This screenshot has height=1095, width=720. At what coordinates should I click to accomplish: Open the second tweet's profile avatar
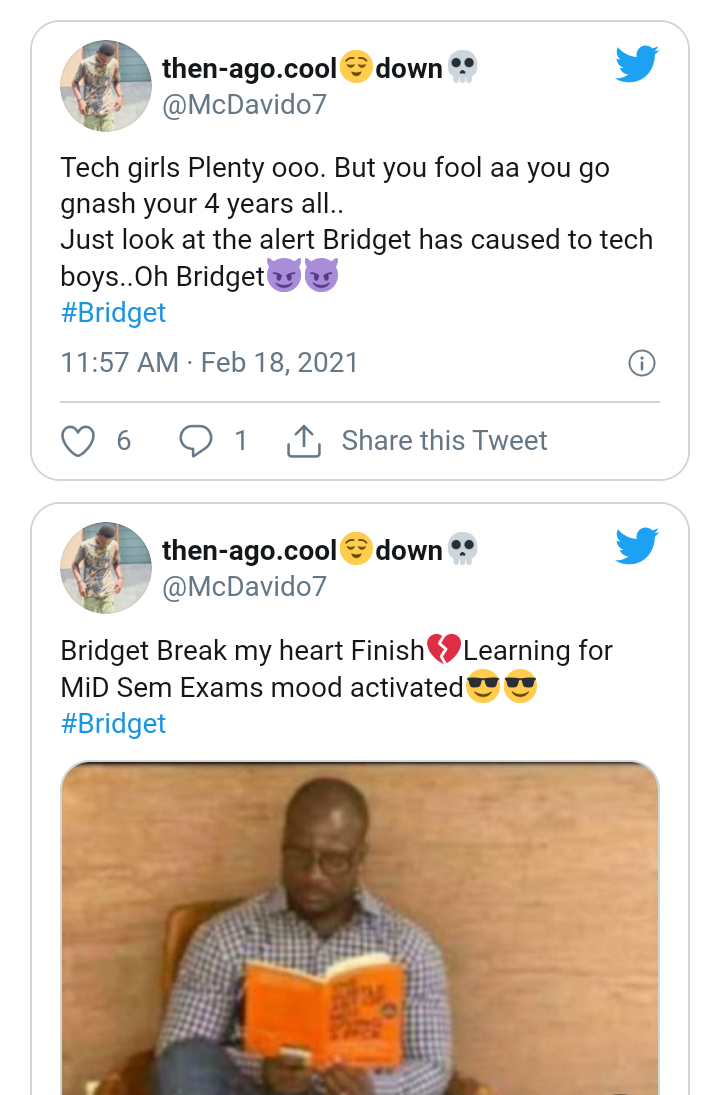coord(106,567)
